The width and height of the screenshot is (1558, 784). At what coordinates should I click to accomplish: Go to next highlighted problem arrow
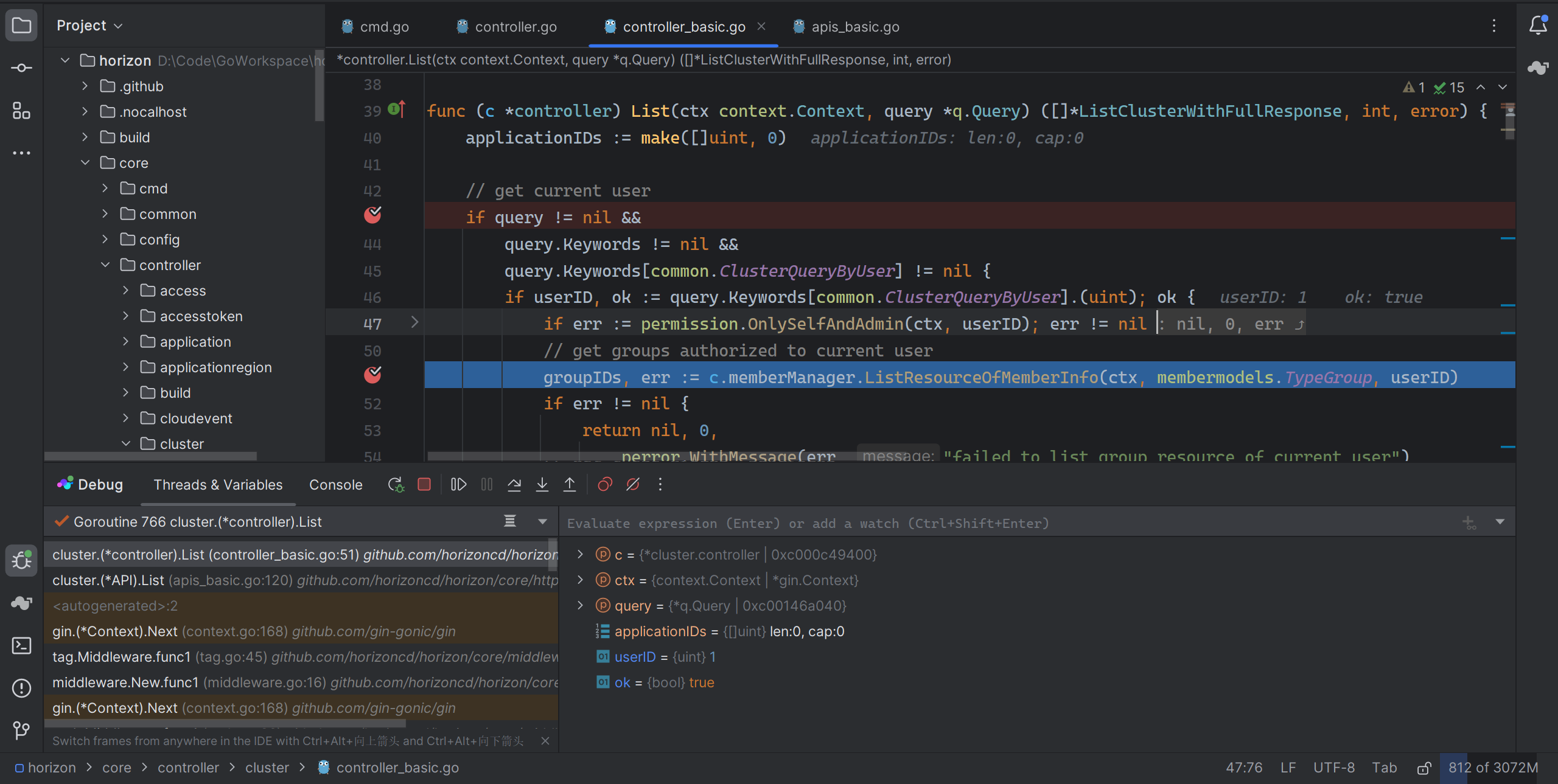click(x=1503, y=88)
